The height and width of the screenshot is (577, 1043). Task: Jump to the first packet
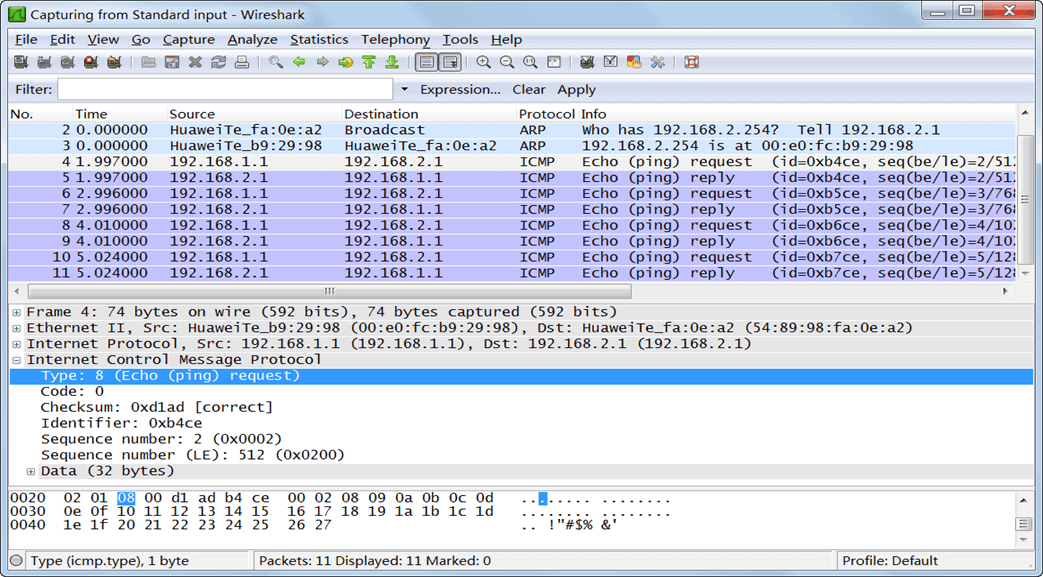[368, 62]
